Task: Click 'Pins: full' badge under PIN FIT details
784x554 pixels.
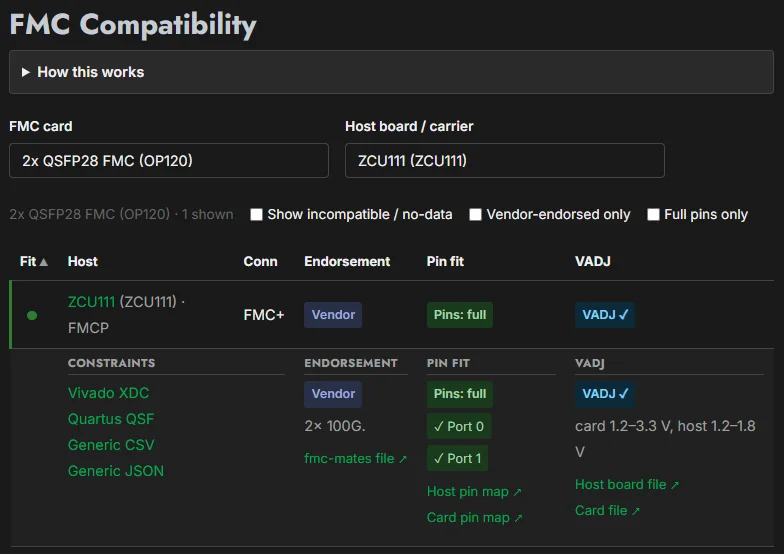Action: 460,394
